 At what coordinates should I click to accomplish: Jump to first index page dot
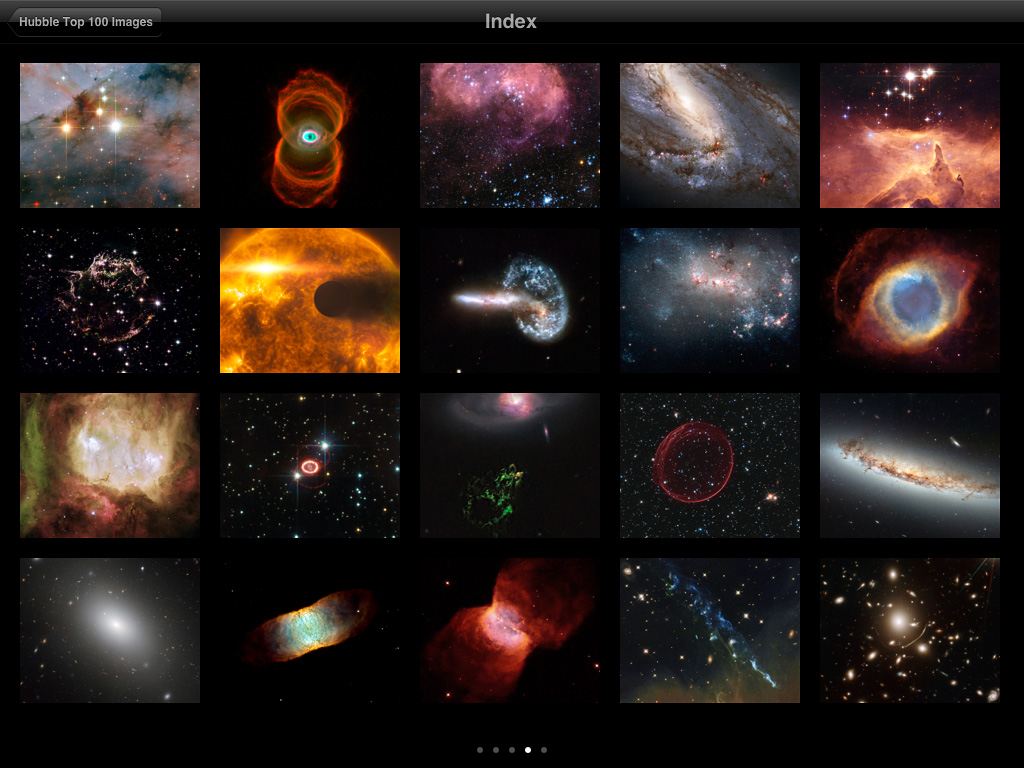click(x=480, y=750)
